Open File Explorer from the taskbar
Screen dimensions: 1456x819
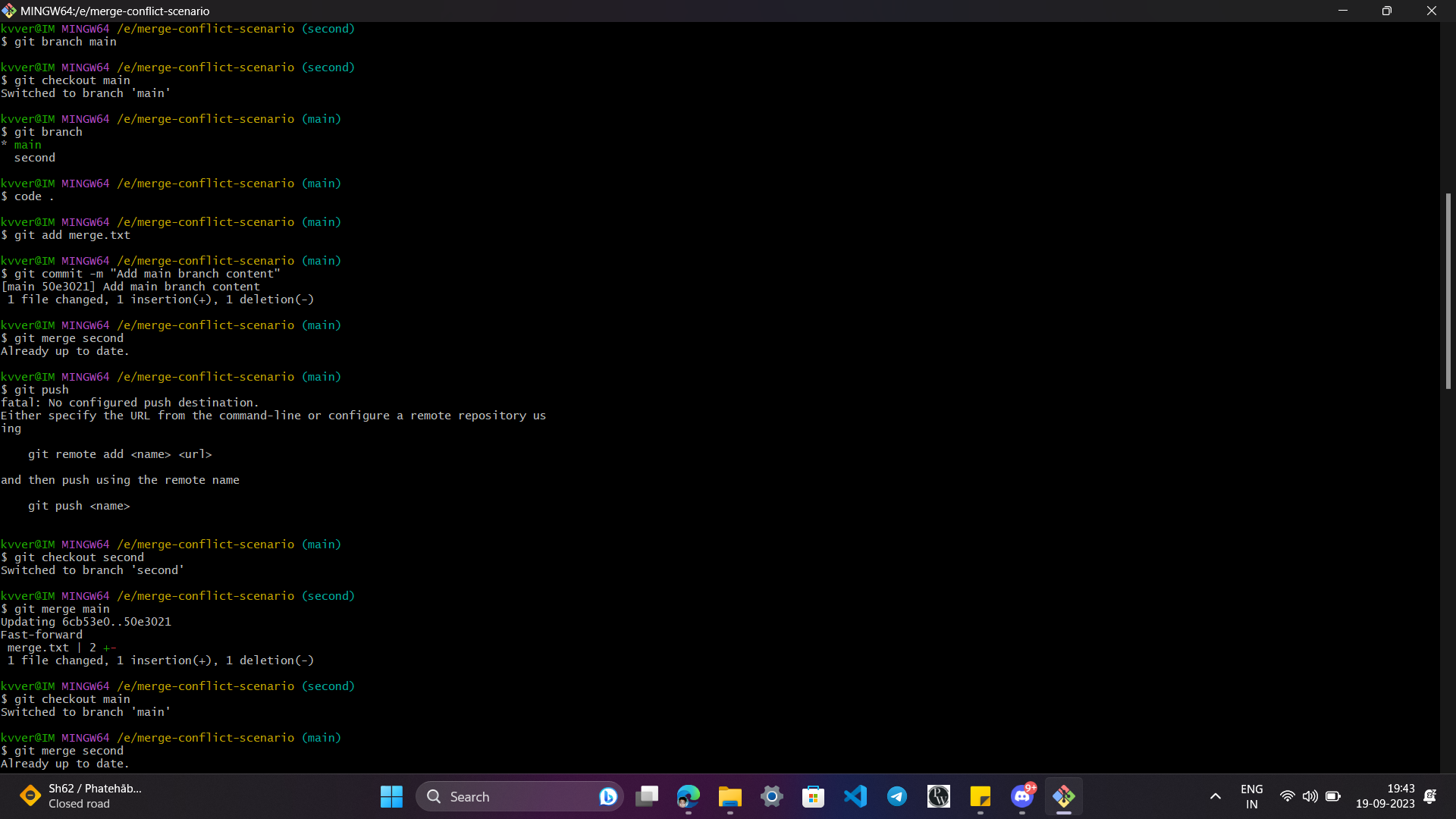pyautogui.click(x=730, y=796)
